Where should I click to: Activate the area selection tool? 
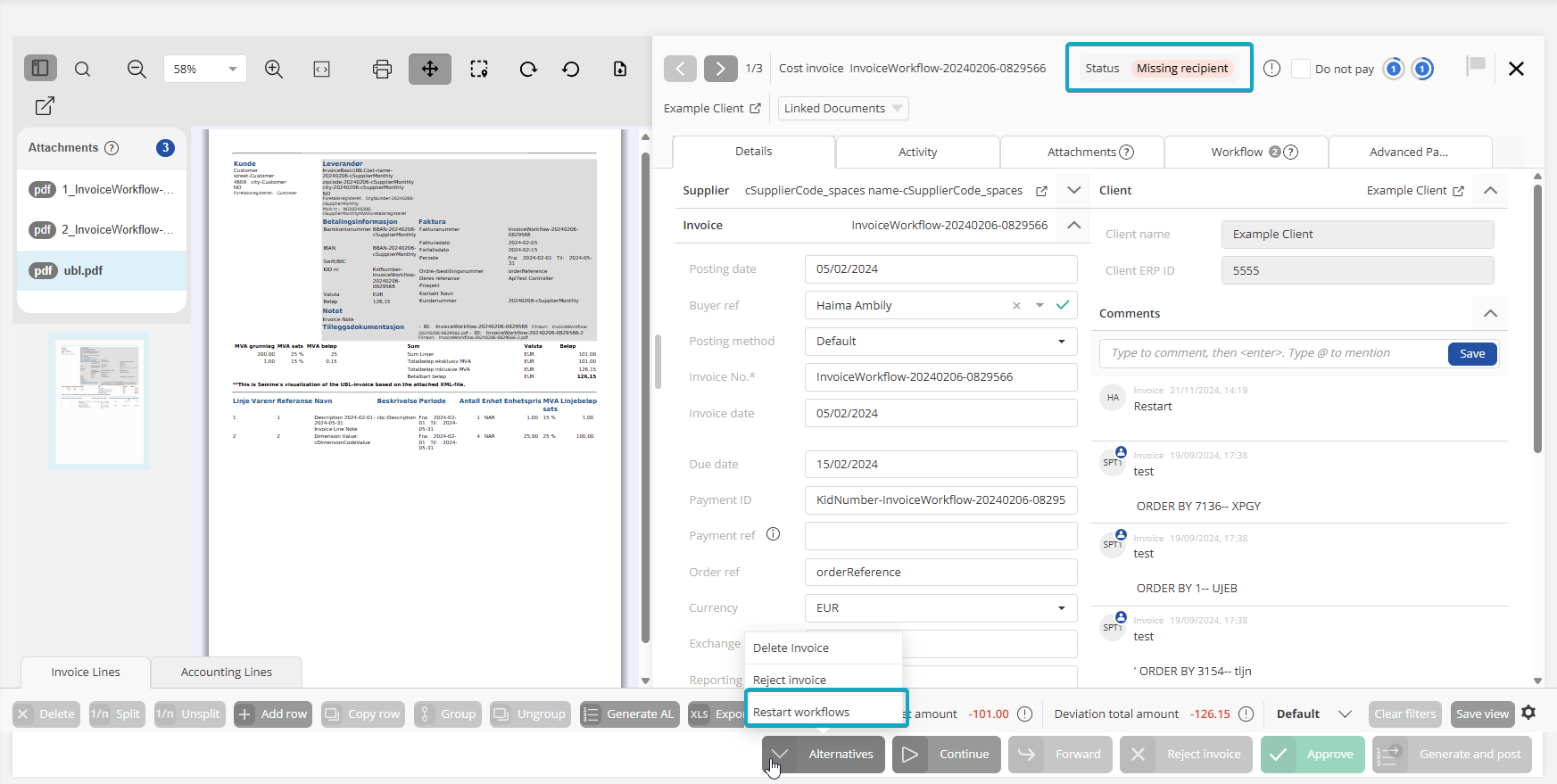479,69
